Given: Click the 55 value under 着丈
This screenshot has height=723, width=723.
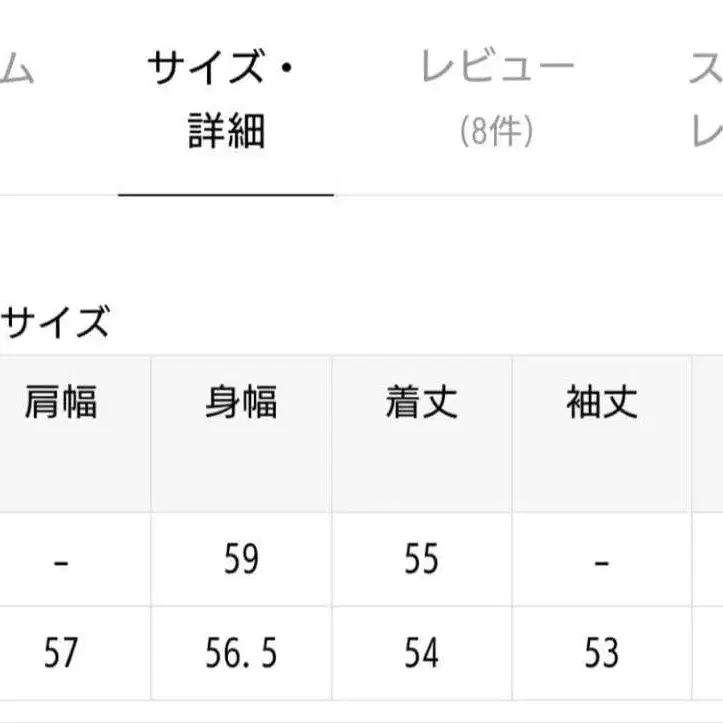Looking at the screenshot, I should tap(421, 560).
